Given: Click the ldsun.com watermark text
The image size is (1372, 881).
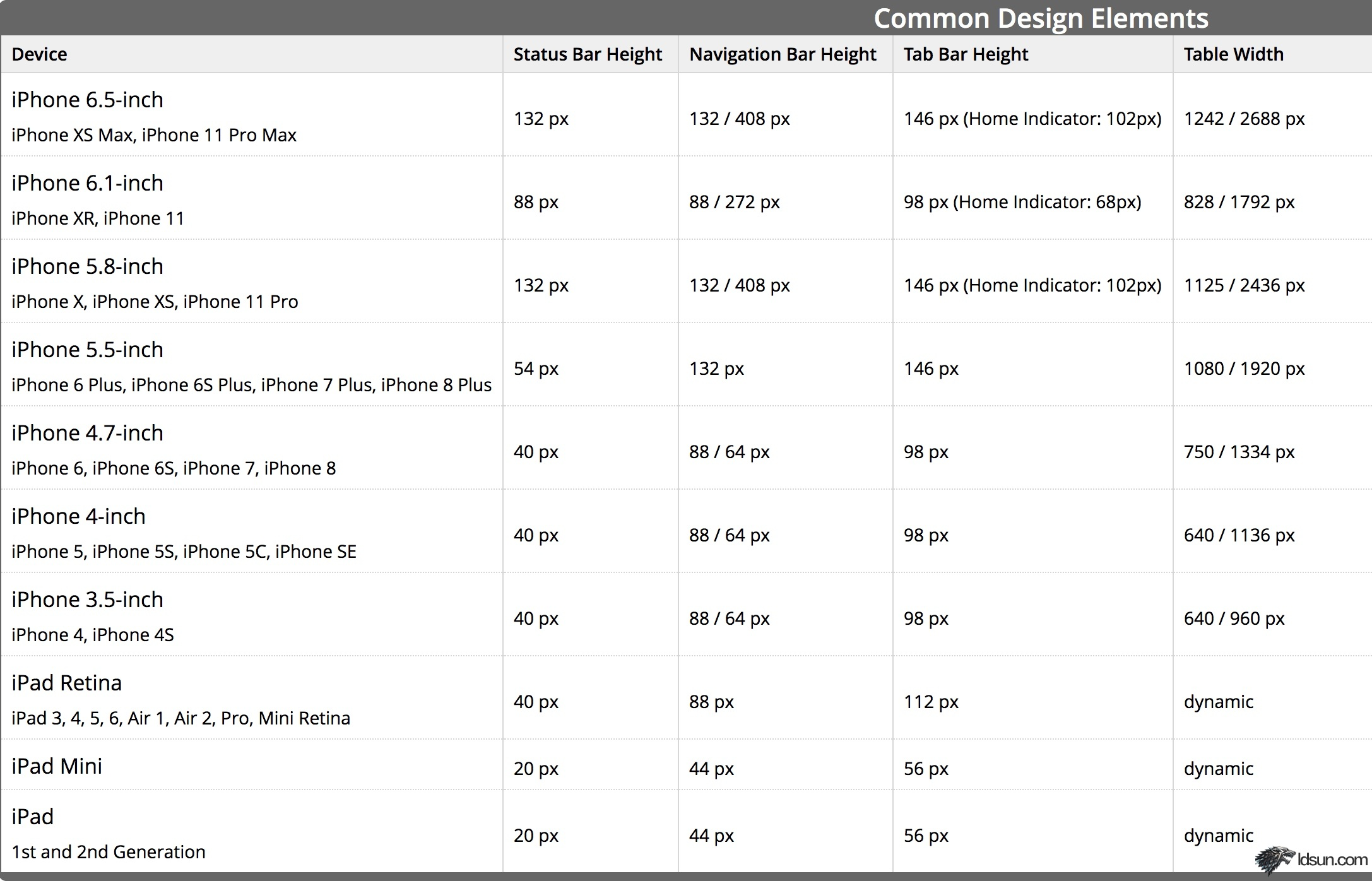Looking at the screenshot, I should point(1332,860).
